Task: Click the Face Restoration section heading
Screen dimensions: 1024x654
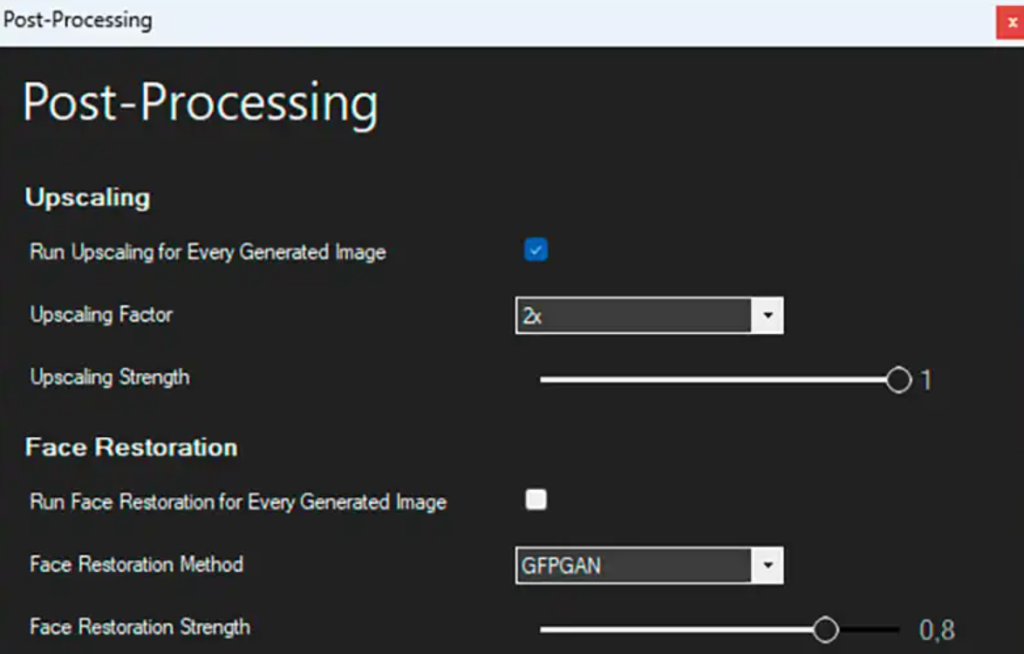Action: pyautogui.click(x=130, y=447)
